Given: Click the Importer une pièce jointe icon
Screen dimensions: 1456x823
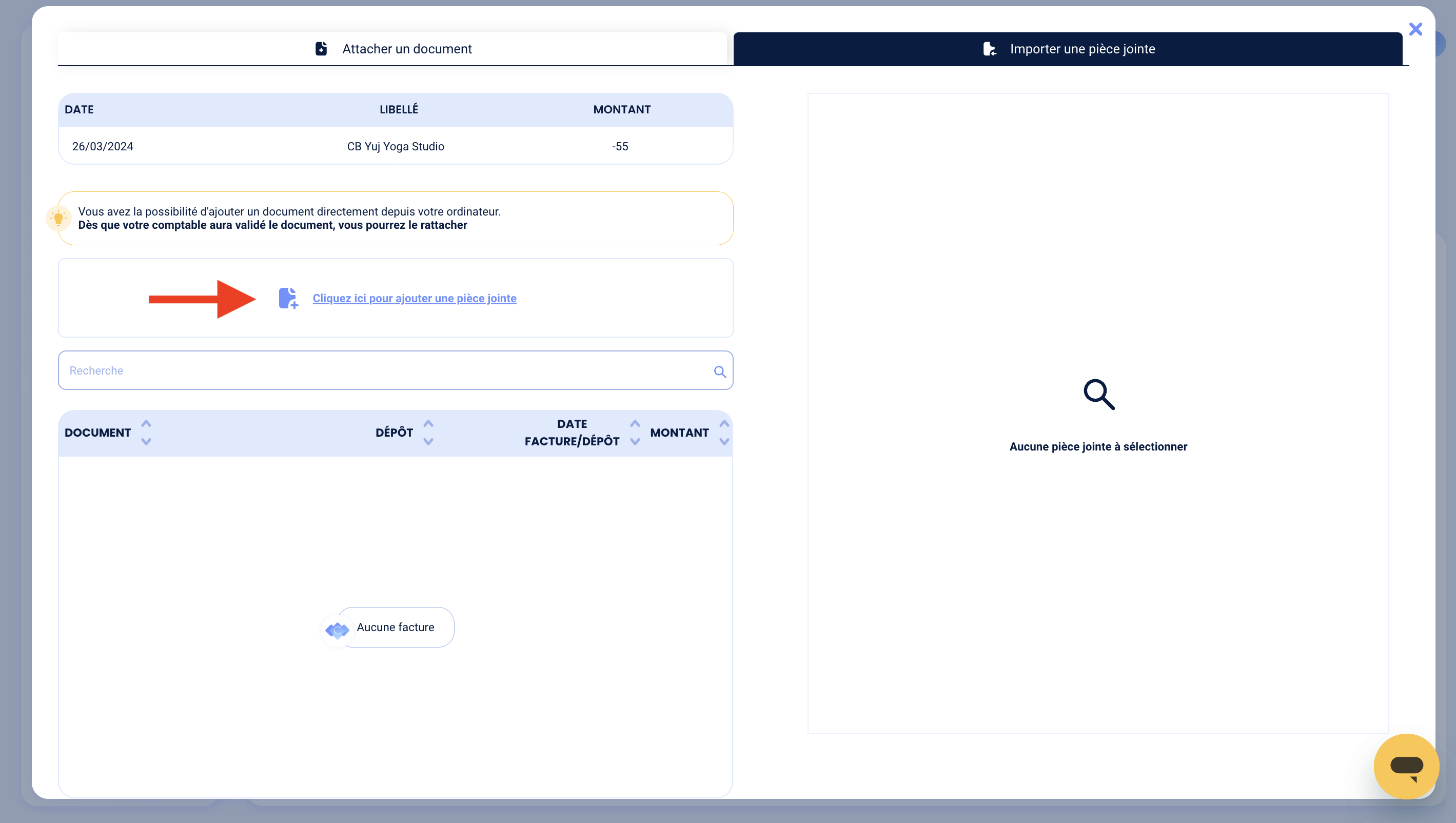Looking at the screenshot, I should (x=990, y=49).
